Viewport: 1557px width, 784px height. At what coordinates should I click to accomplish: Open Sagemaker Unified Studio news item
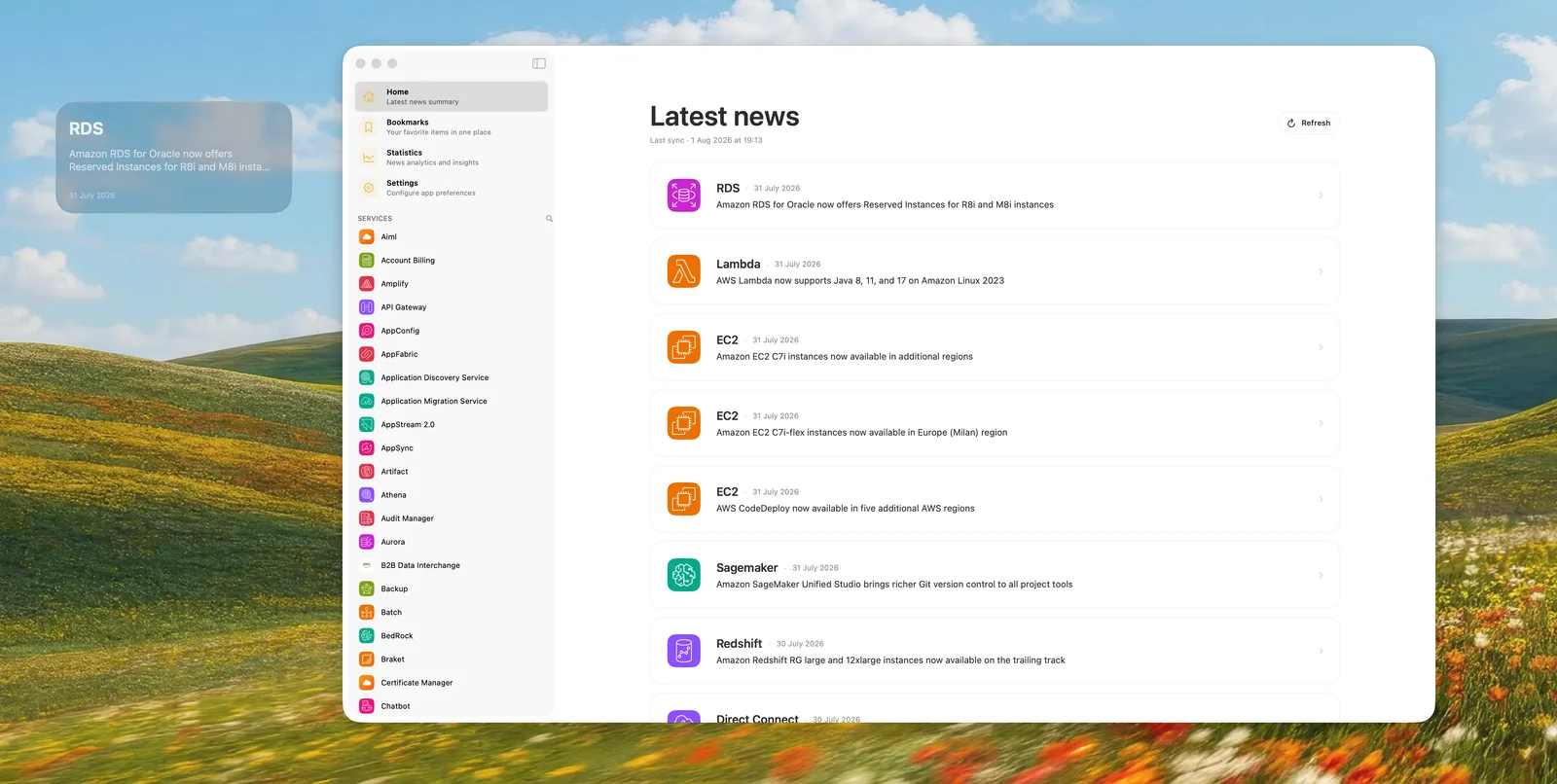(x=995, y=575)
